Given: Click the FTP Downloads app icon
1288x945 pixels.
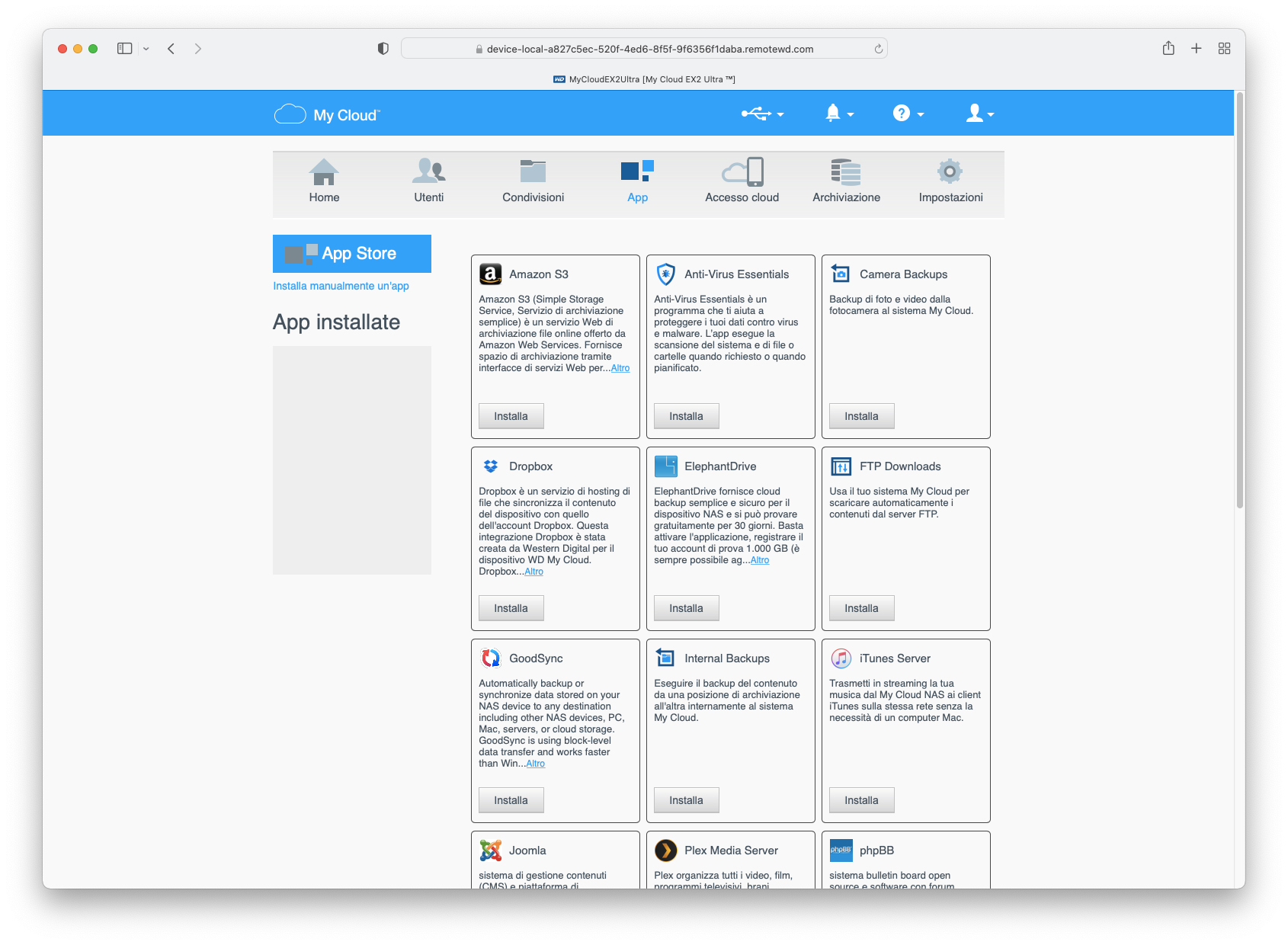Looking at the screenshot, I should click(x=841, y=466).
